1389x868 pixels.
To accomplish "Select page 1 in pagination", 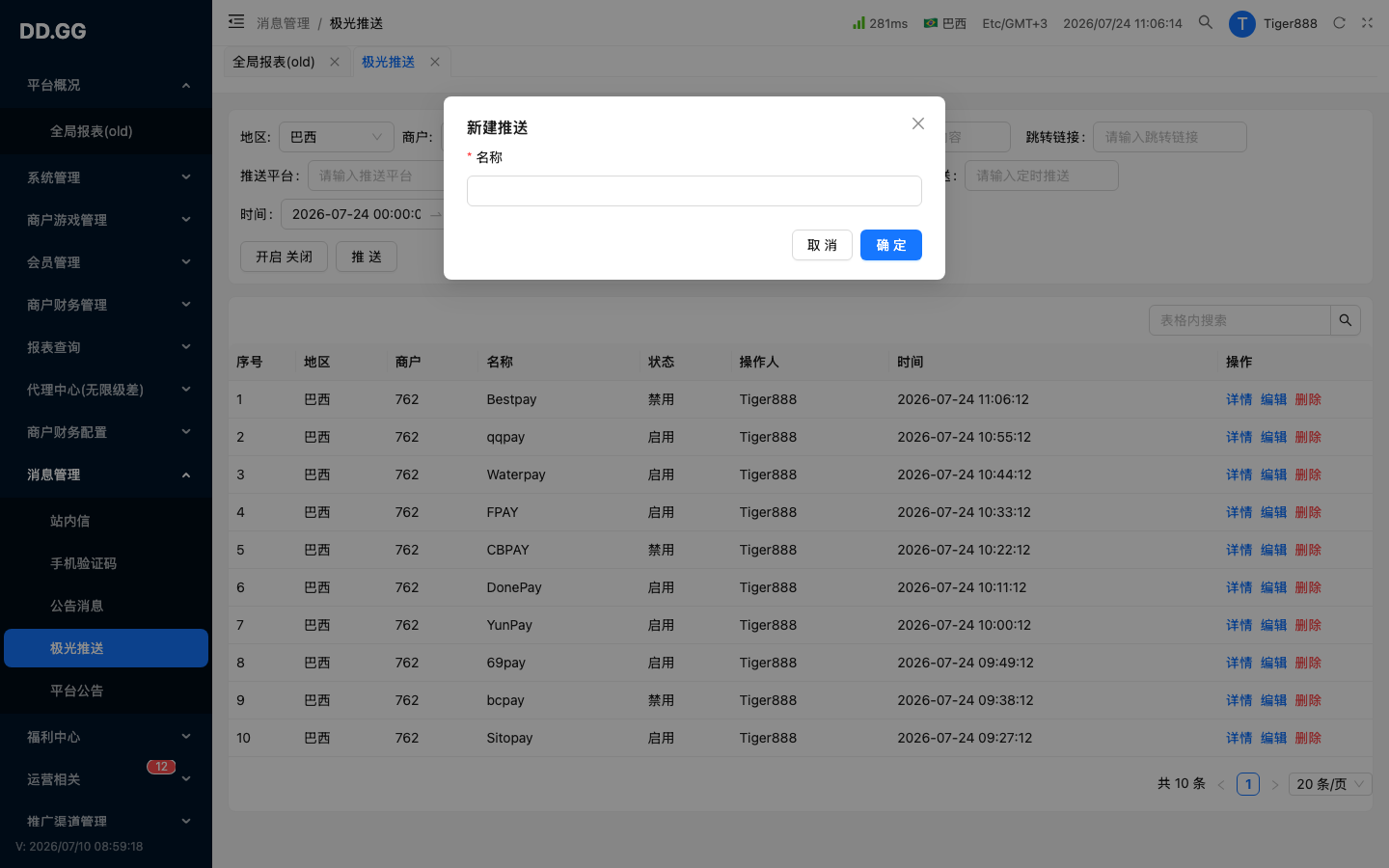I will coord(1248,784).
